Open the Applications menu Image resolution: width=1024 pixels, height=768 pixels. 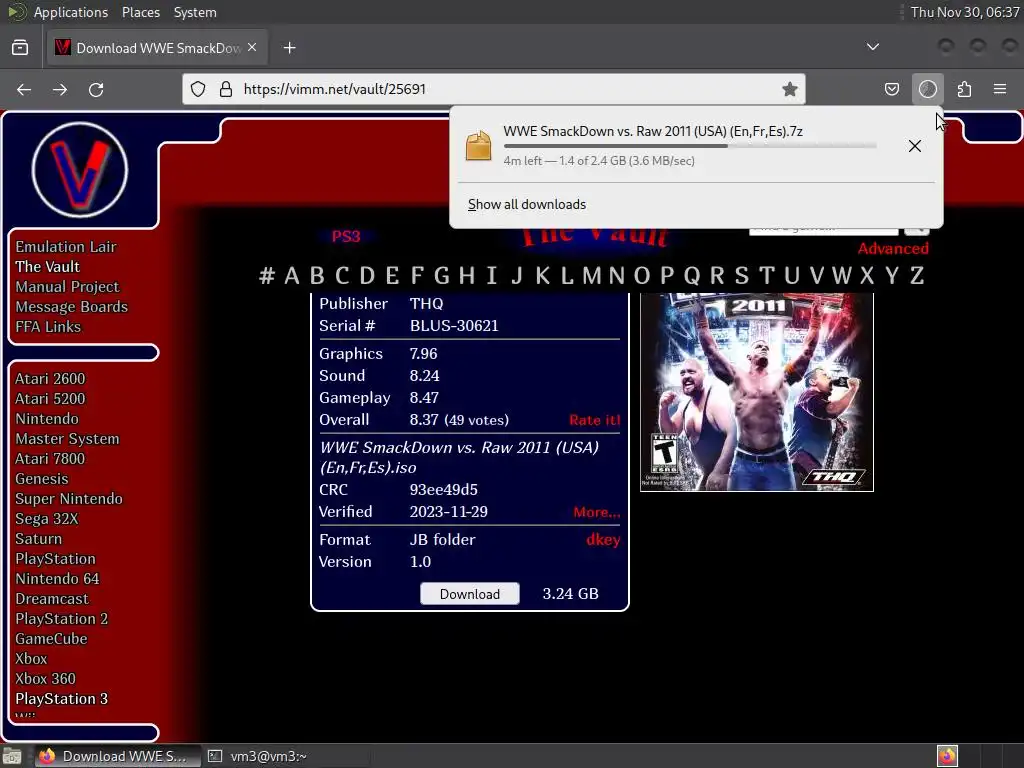coord(71,12)
